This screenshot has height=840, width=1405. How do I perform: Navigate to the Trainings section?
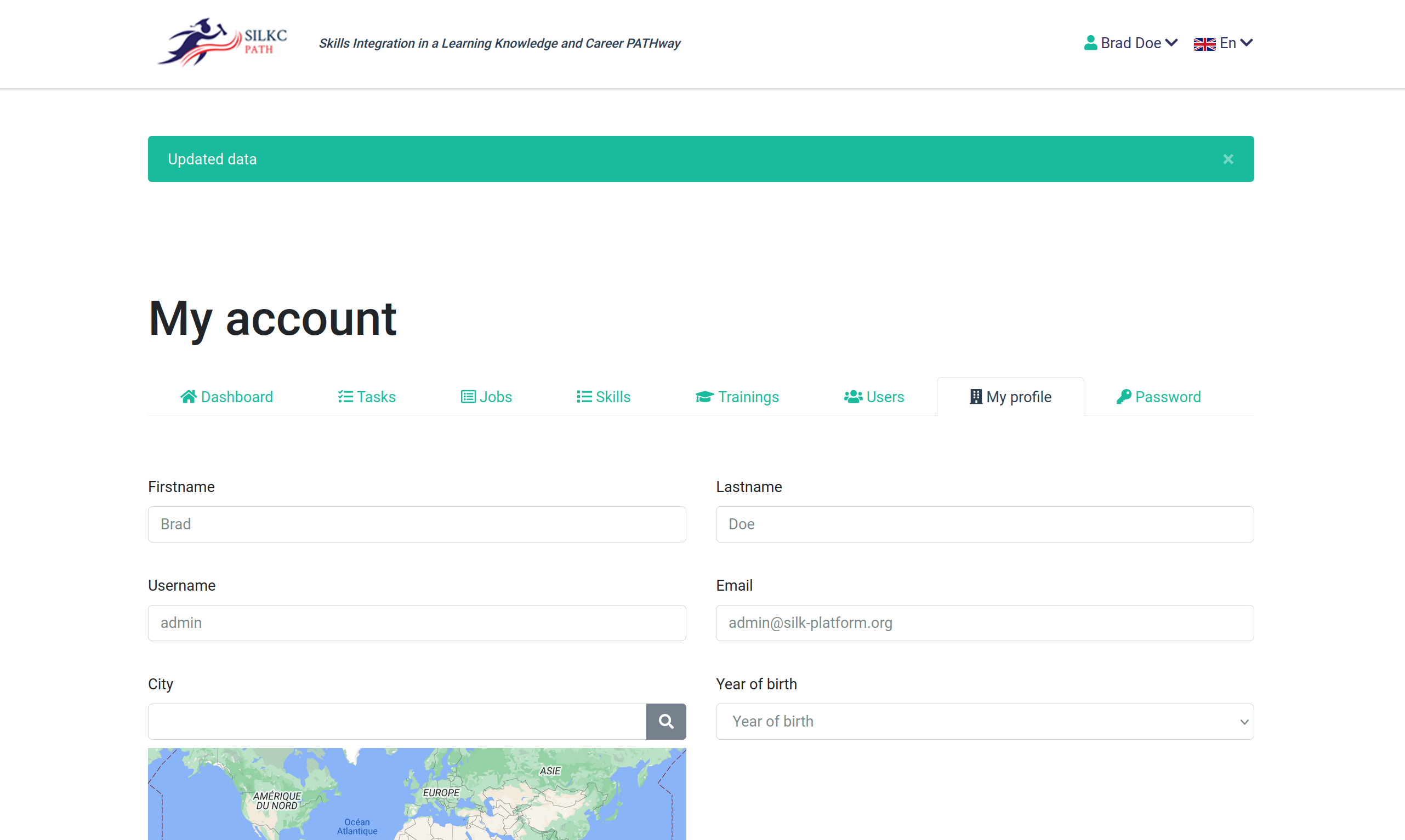click(737, 396)
